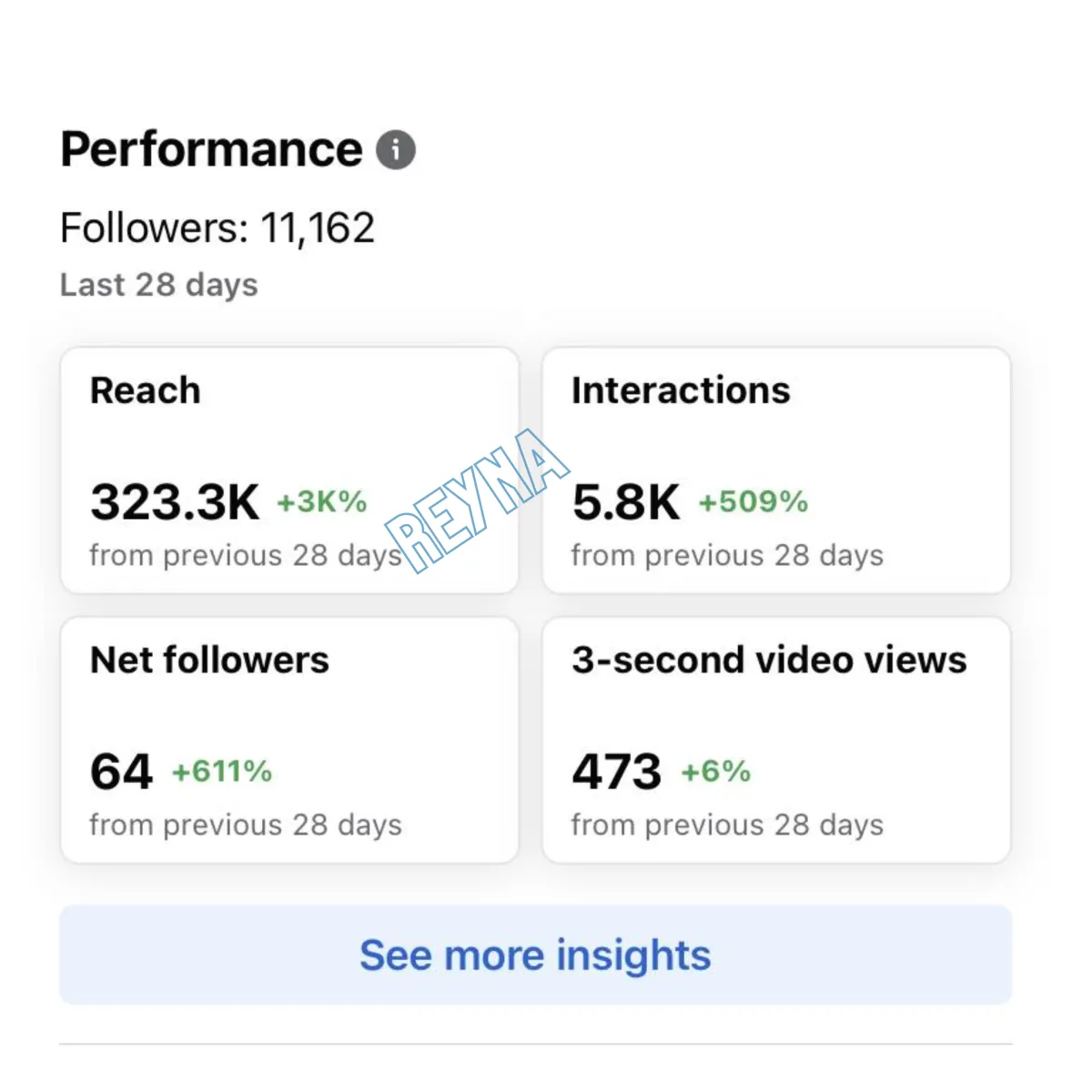Click the Followers: 11,162 count text

[x=217, y=227]
